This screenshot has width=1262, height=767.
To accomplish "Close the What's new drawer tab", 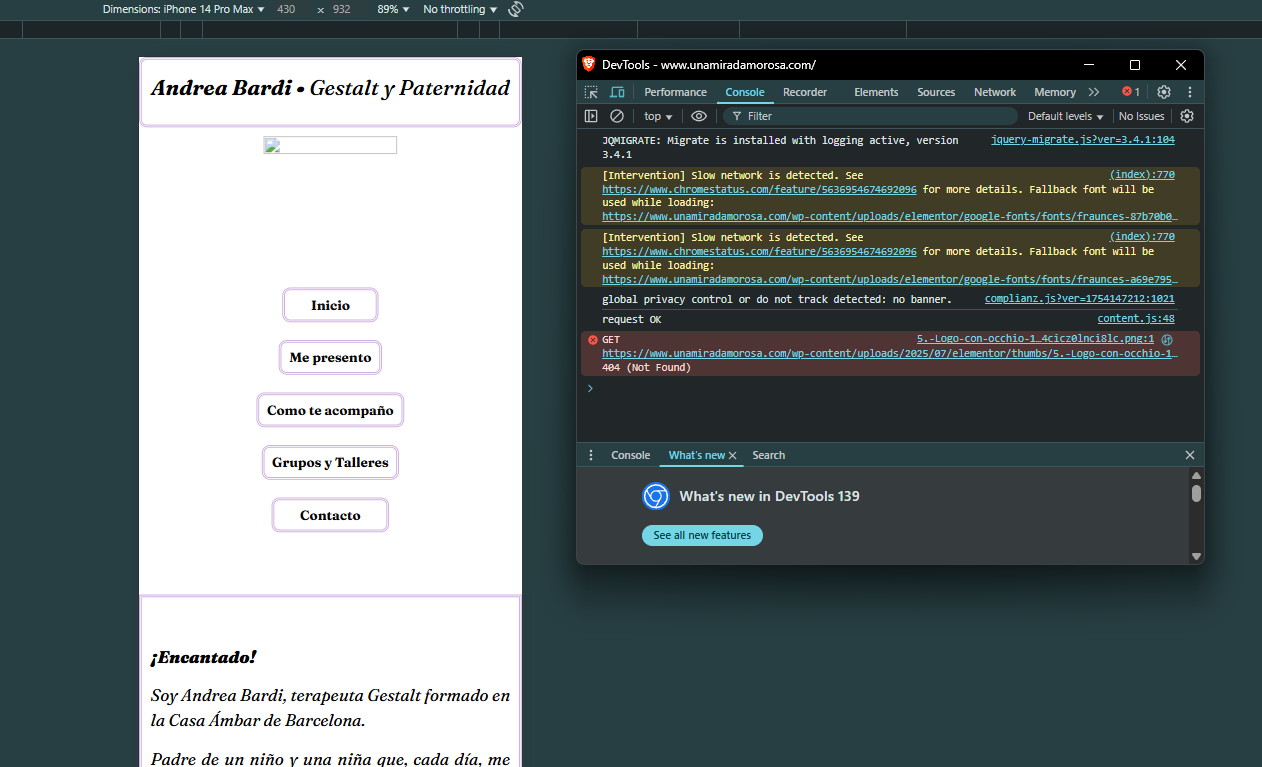I will click(733, 456).
